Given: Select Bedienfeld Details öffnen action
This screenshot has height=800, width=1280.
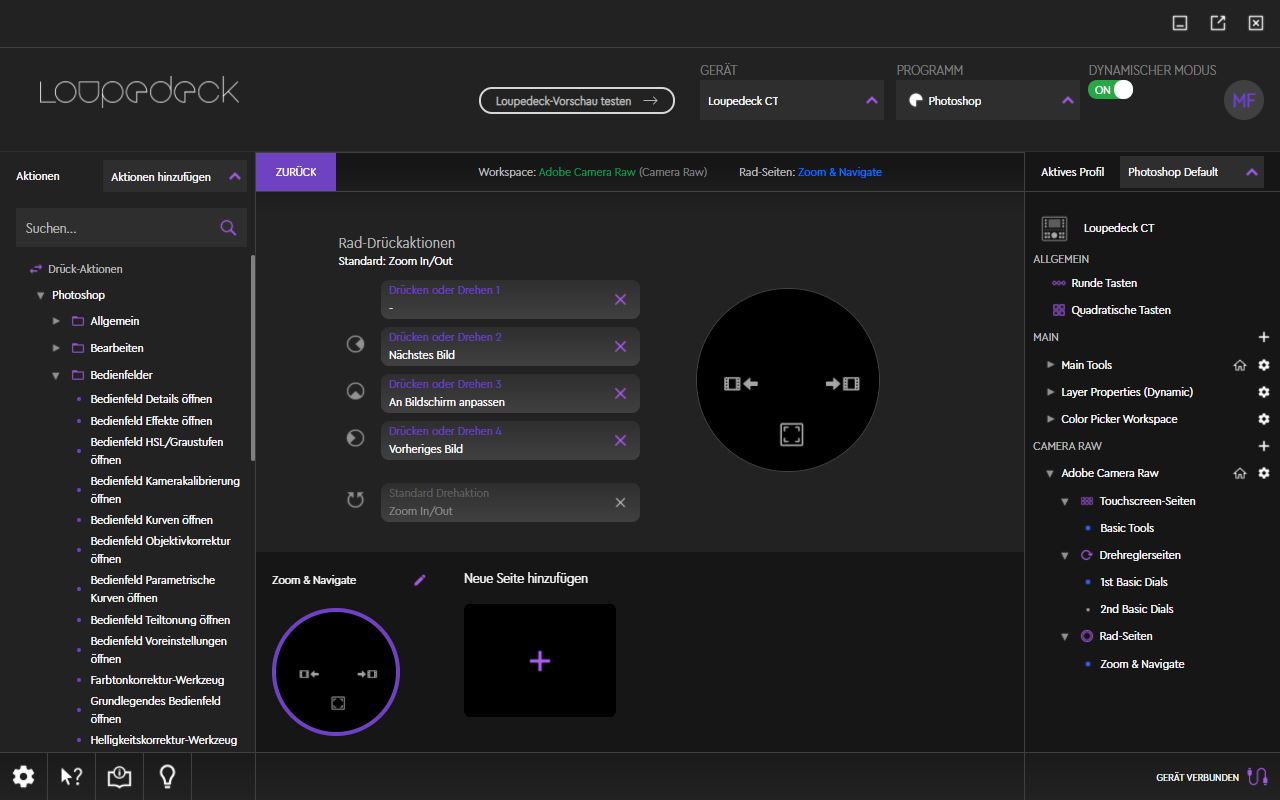Looking at the screenshot, I should pyautogui.click(x=151, y=399).
